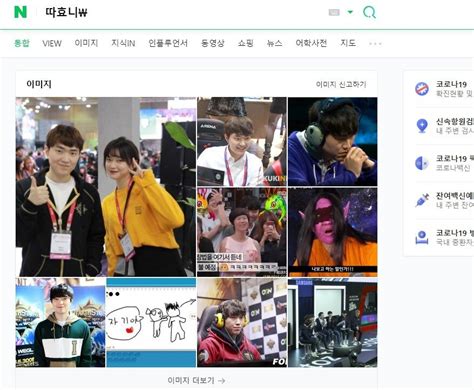Screen dimensions: 474x390
Task: Click the 코로나백신 half-circle icon
Action: click(x=422, y=163)
